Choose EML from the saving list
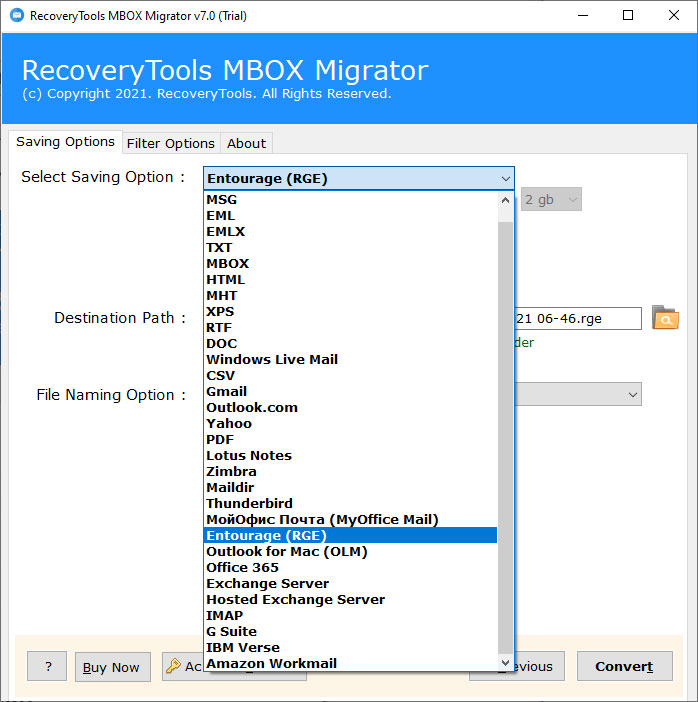 click(351, 216)
